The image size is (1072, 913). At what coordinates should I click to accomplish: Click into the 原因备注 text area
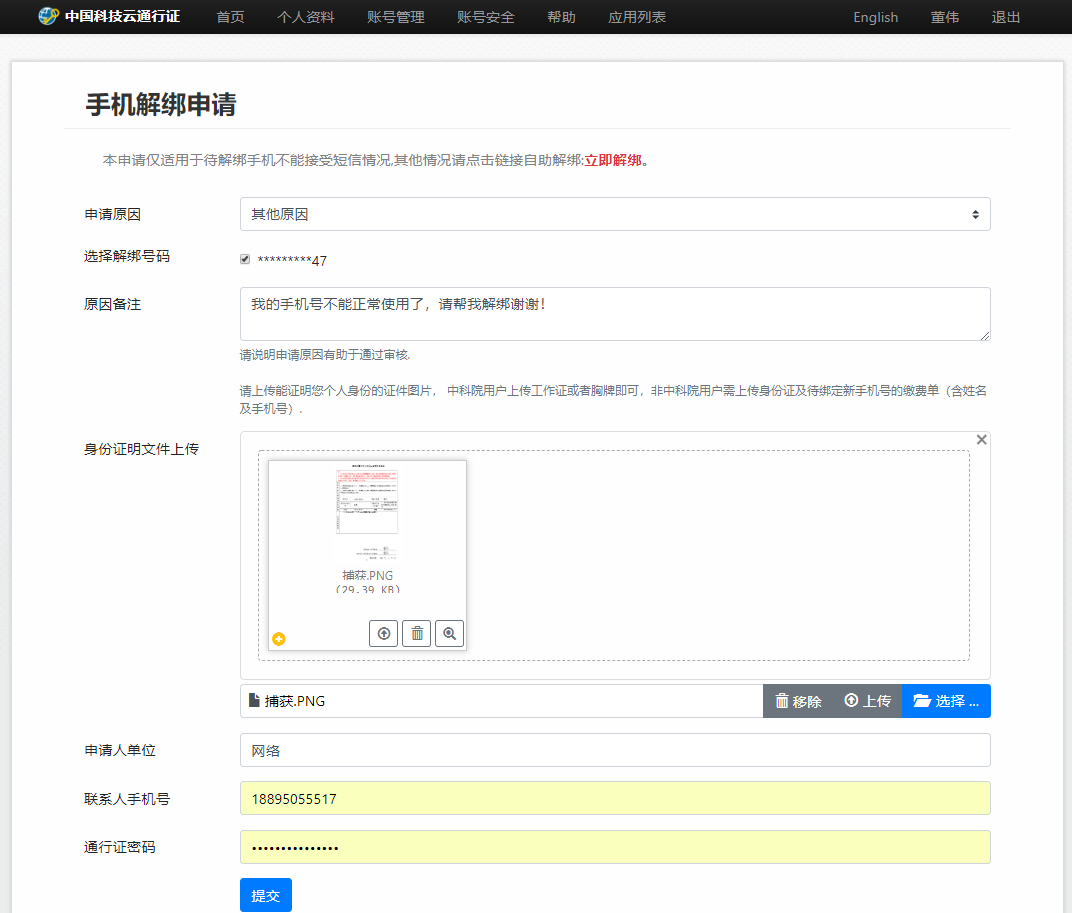(x=614, y=314)
